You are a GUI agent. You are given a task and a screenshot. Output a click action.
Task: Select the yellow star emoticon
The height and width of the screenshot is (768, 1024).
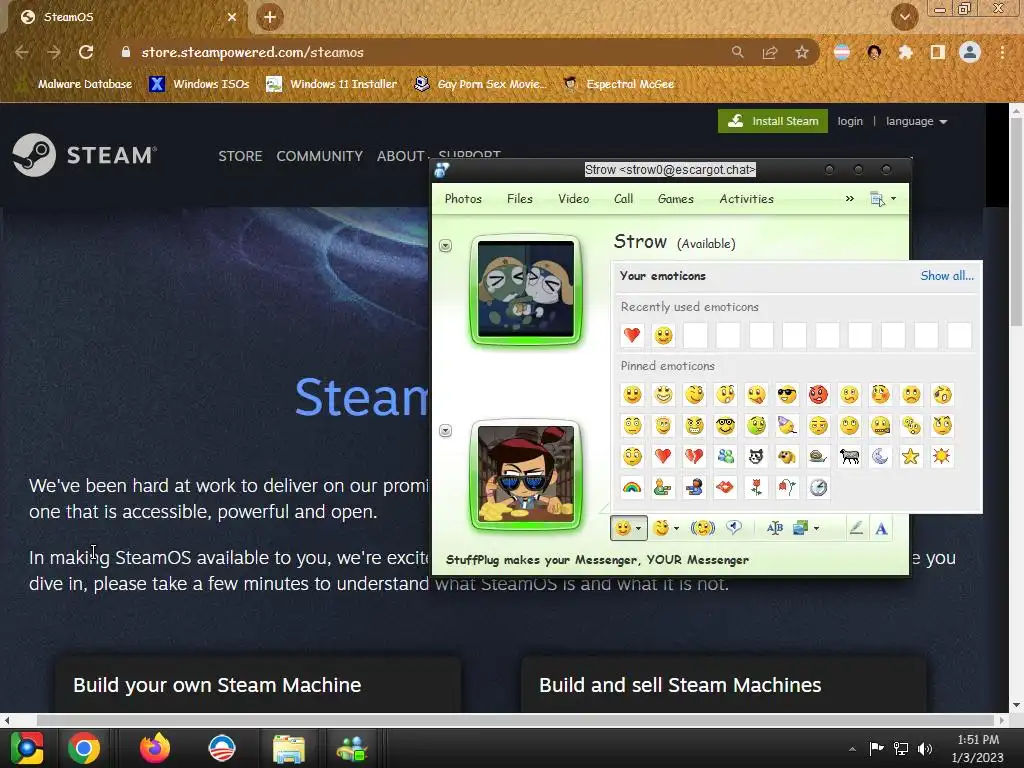[x=911, y=456]
